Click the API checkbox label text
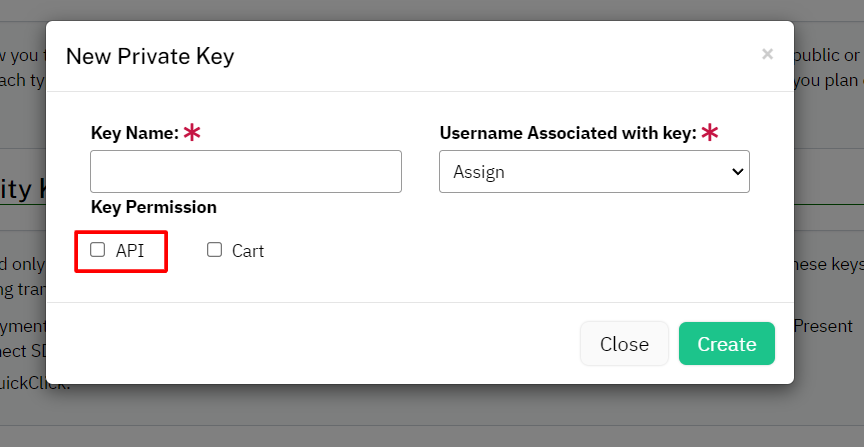 click(x=130, y=251)
